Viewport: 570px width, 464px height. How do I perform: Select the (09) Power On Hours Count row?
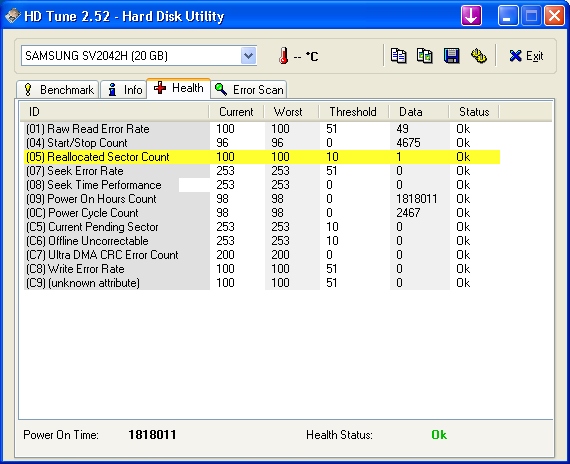262,199
